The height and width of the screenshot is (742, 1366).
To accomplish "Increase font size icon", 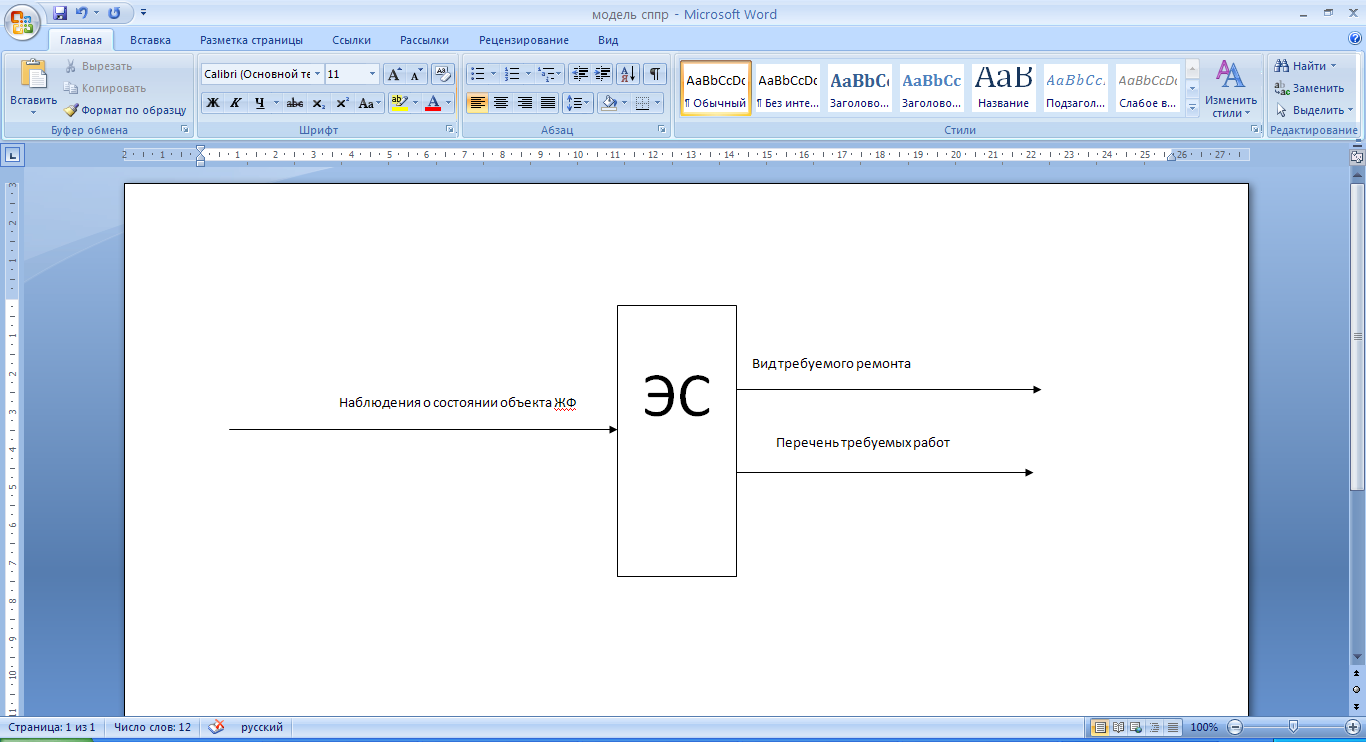I will click(x=394, y=74).
